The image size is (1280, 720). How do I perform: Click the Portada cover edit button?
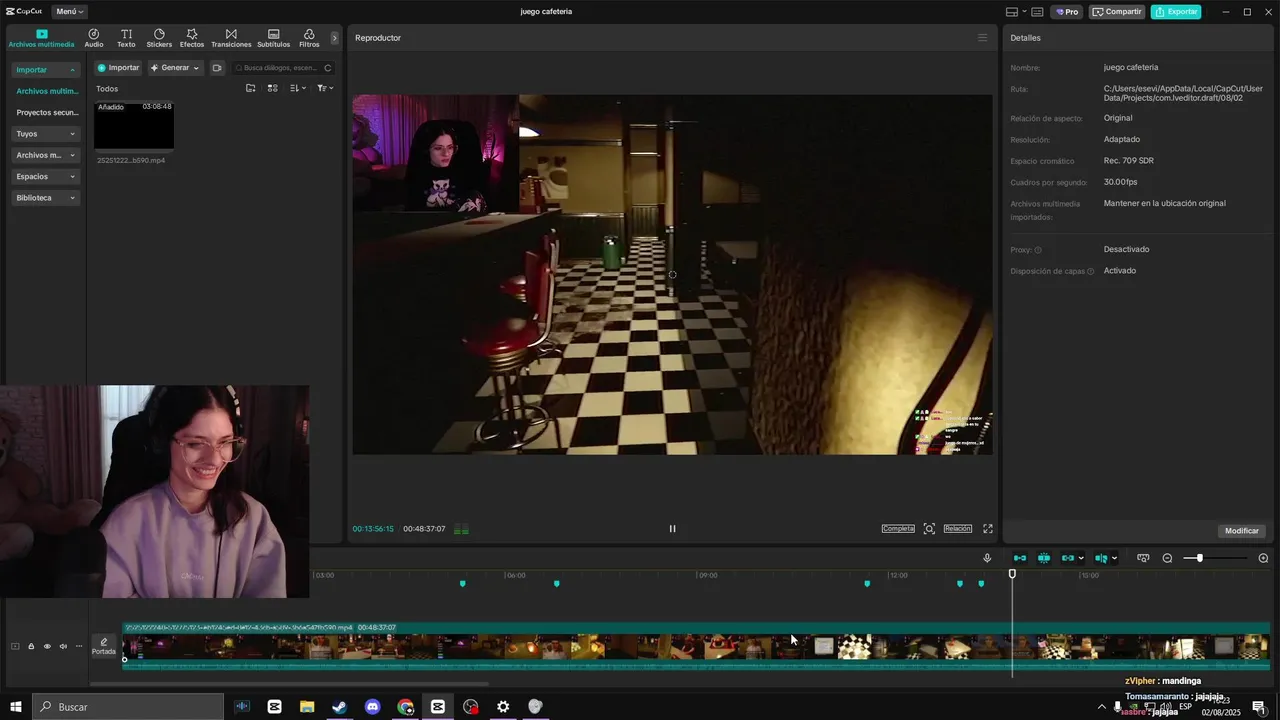point(104,647)
